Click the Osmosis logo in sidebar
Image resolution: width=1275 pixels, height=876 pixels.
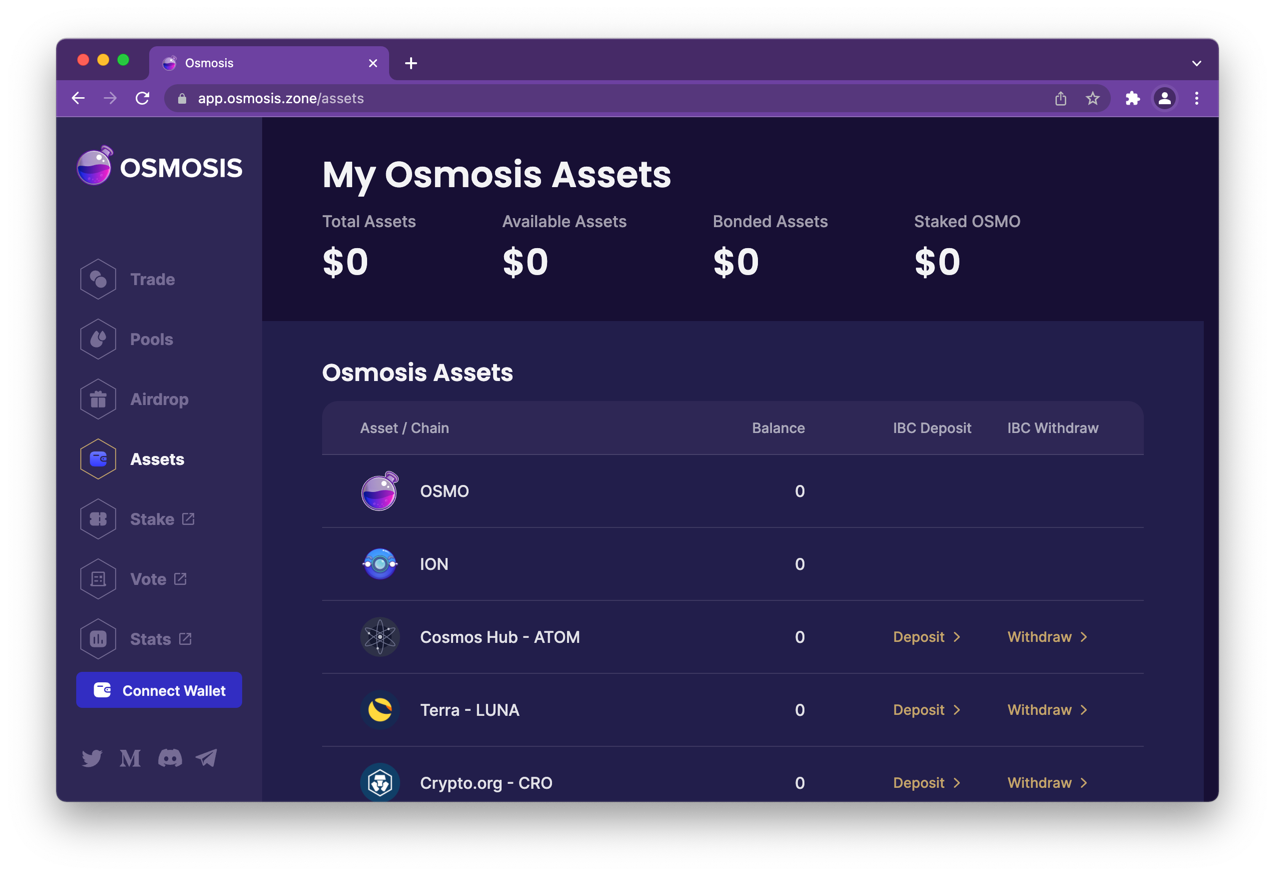point(160,167)
